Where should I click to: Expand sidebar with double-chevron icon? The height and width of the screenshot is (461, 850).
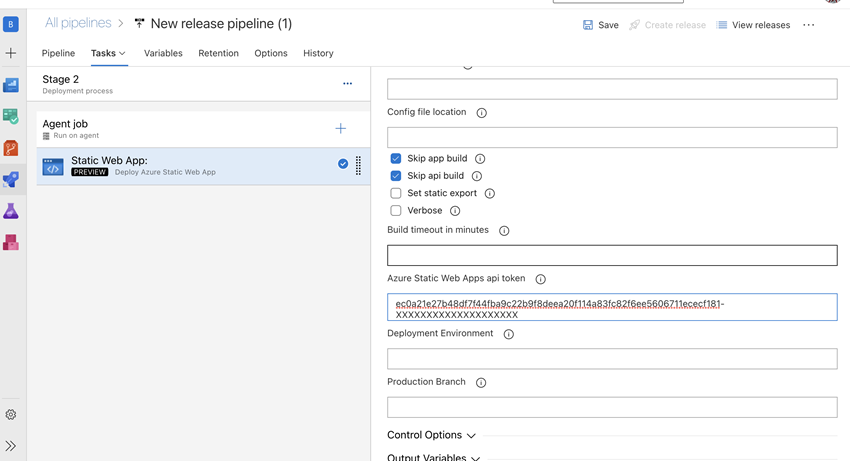click(x=11, y=446)
